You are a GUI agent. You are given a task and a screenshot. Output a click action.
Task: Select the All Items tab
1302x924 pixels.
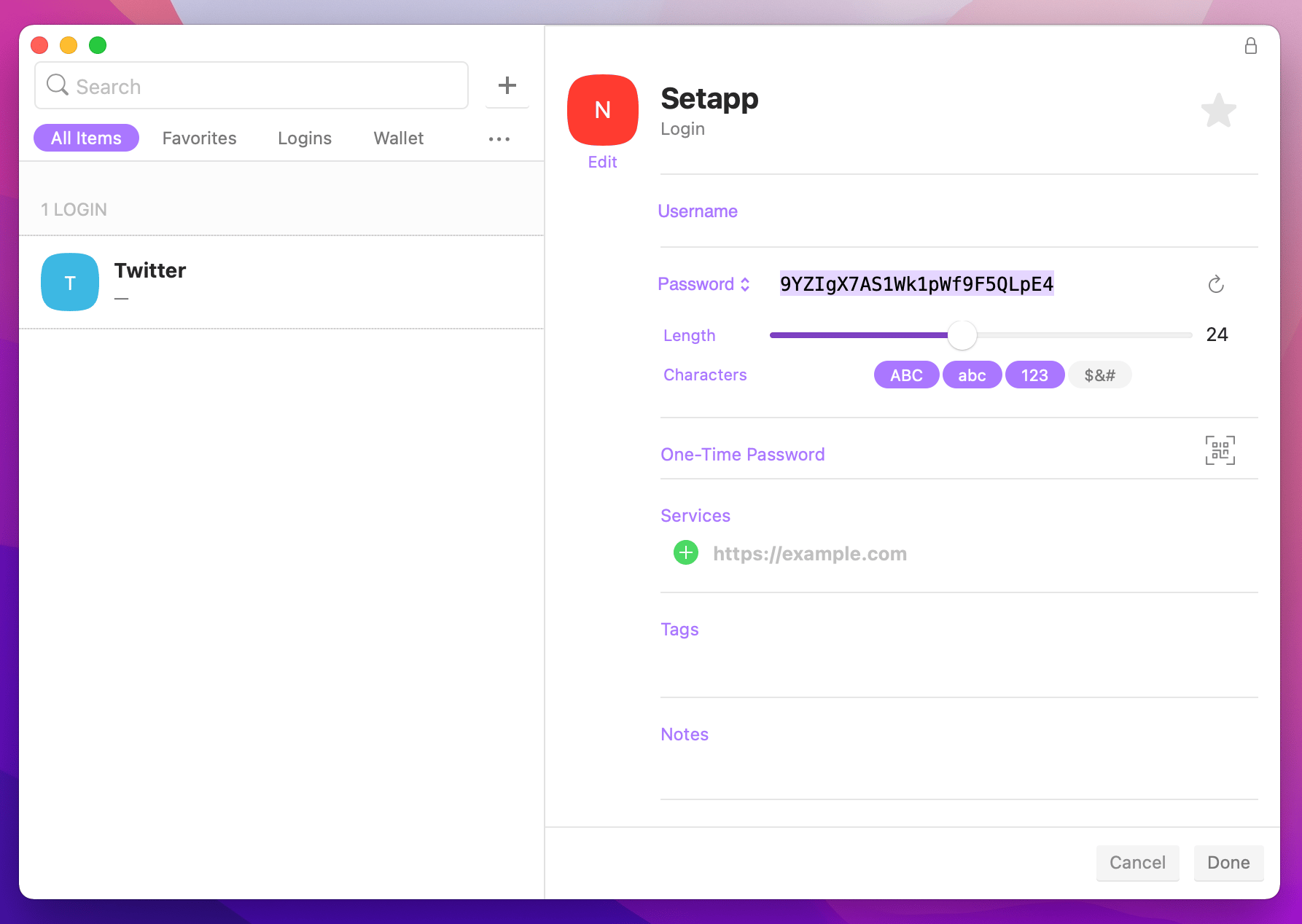(86, 138)
